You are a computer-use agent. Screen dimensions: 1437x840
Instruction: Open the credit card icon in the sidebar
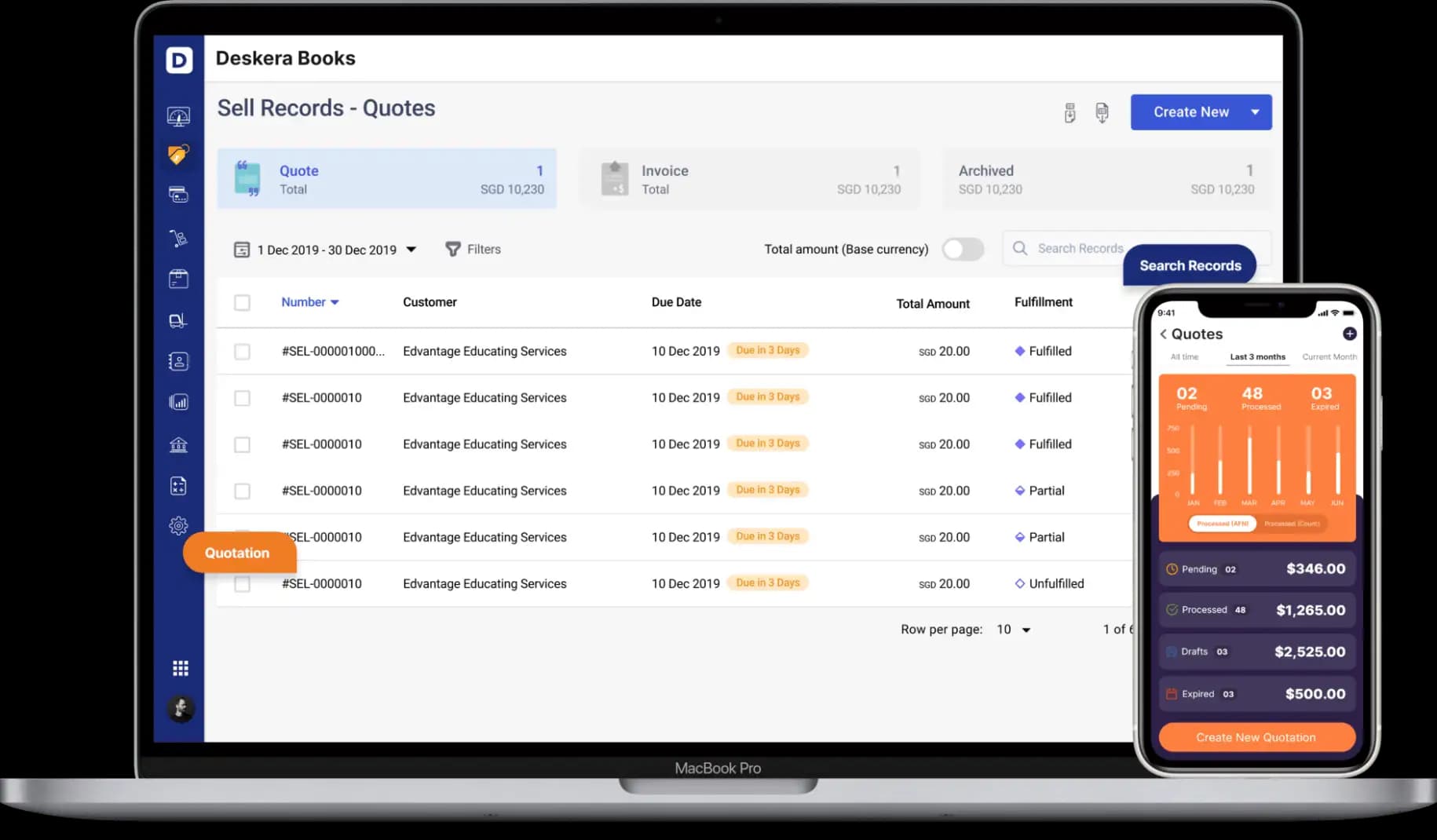(179, 195)
